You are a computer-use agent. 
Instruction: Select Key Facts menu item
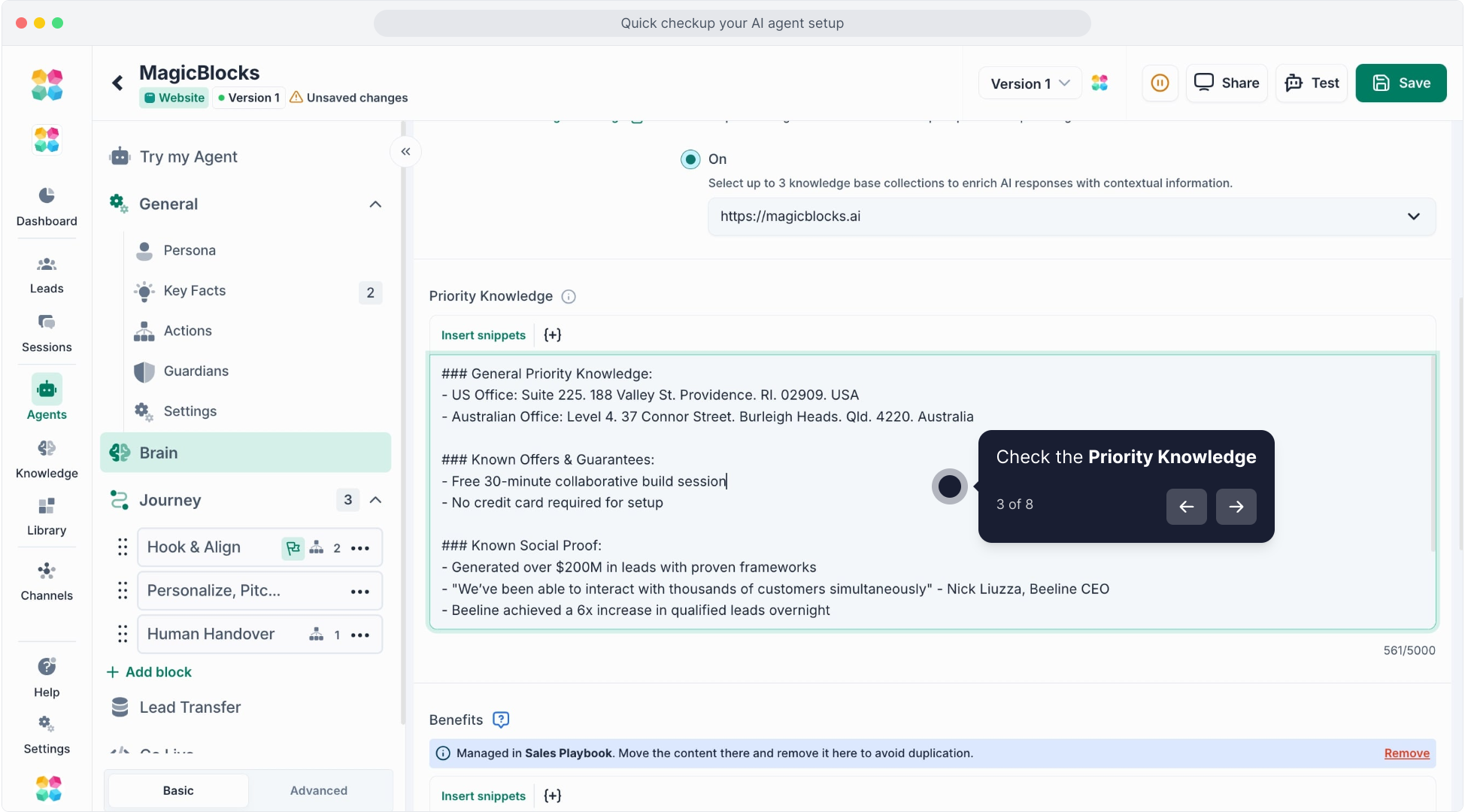194,291
